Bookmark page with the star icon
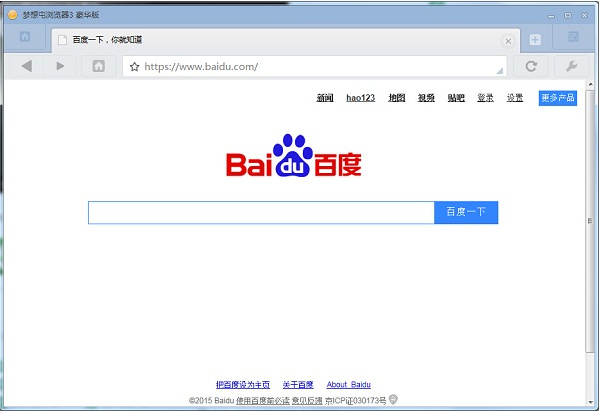599x412 pixels. click(x=134, y=67)
